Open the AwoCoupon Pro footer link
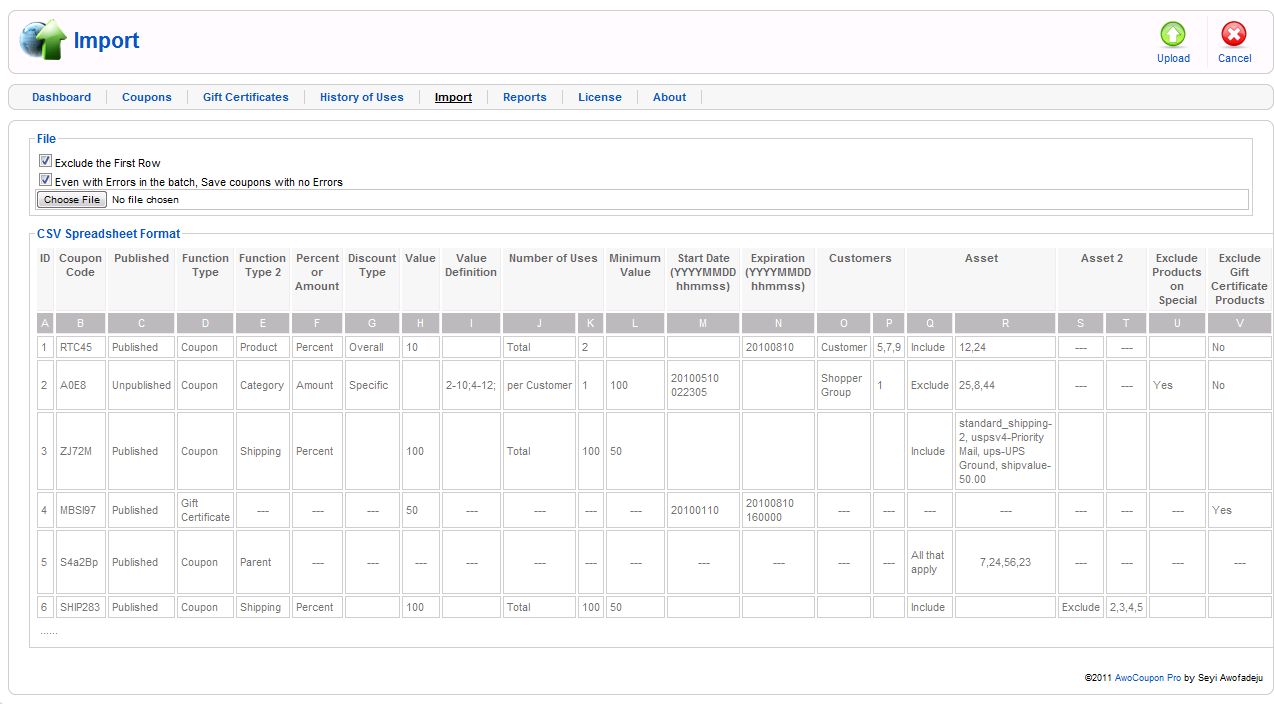This screenshot has height=704, width=1274. point(1148,678)
